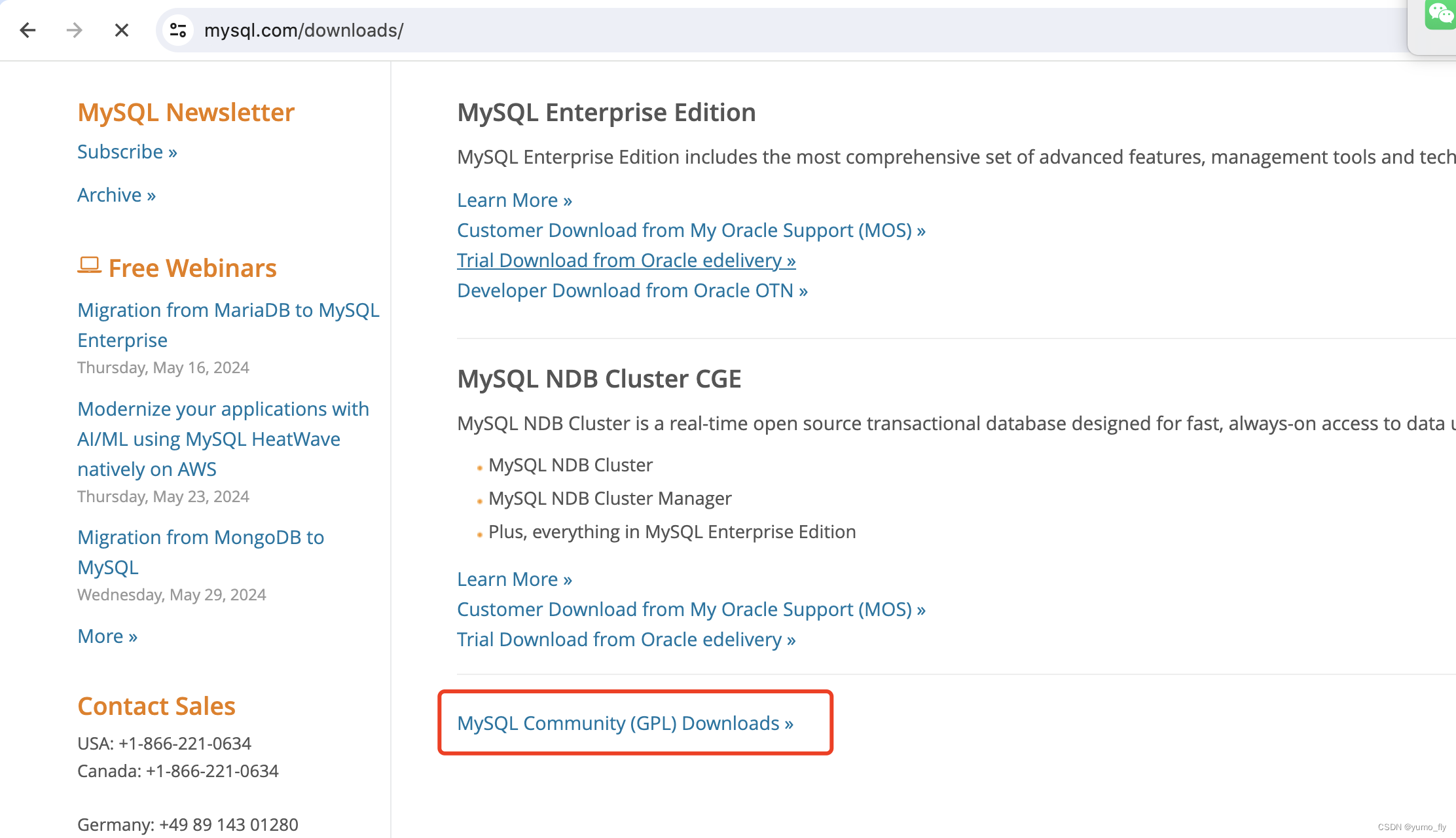This screenshot has height=838, width=1456.
Task: Click Enterprise Edition Learn More link
Action: click(514, 200)
